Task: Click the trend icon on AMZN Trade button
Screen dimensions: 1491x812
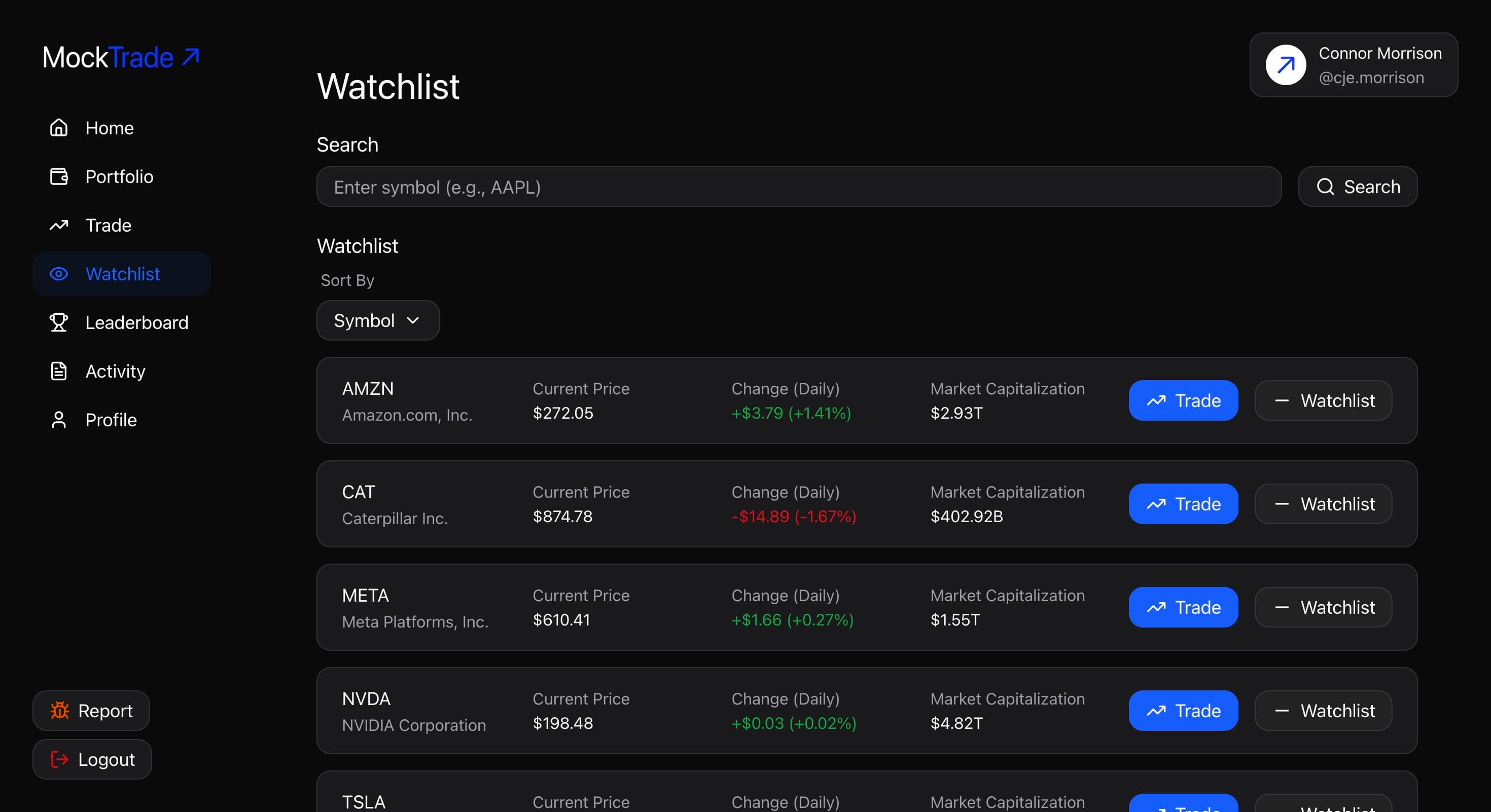Action: (1156, 400)
